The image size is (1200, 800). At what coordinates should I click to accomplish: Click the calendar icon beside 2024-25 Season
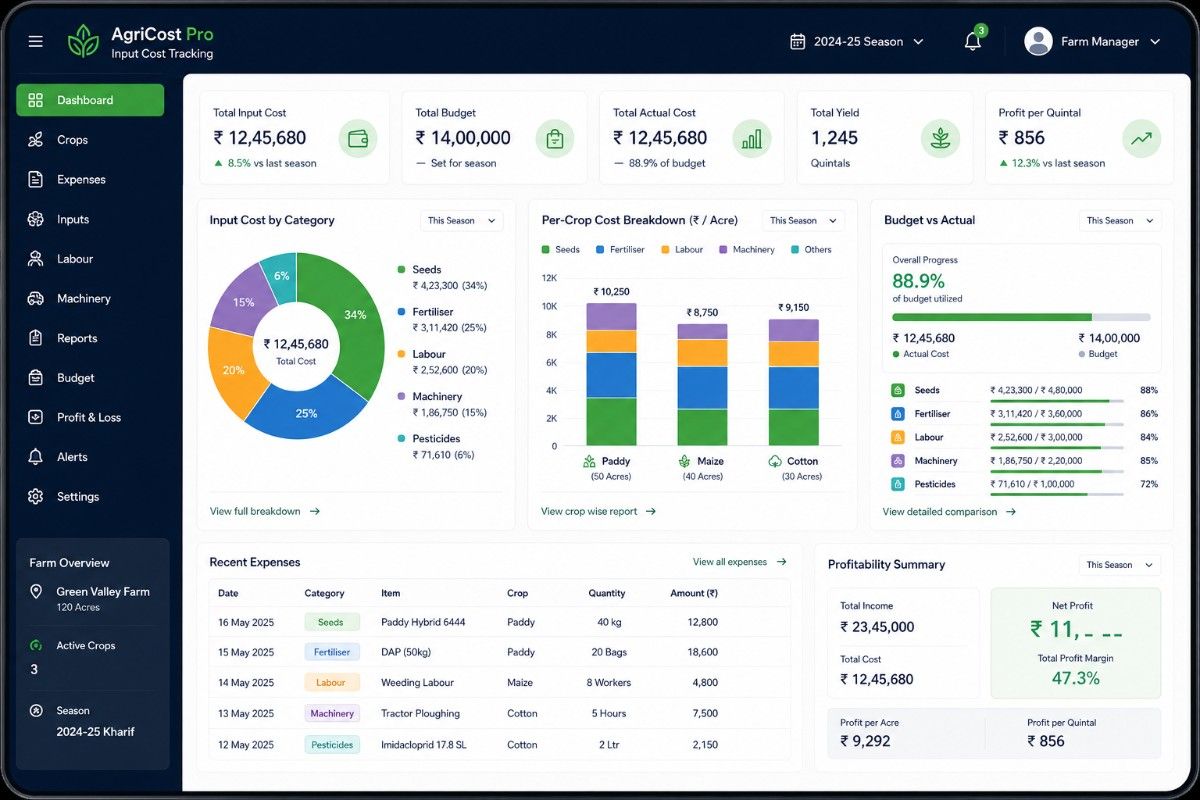[x=798, y=42]
